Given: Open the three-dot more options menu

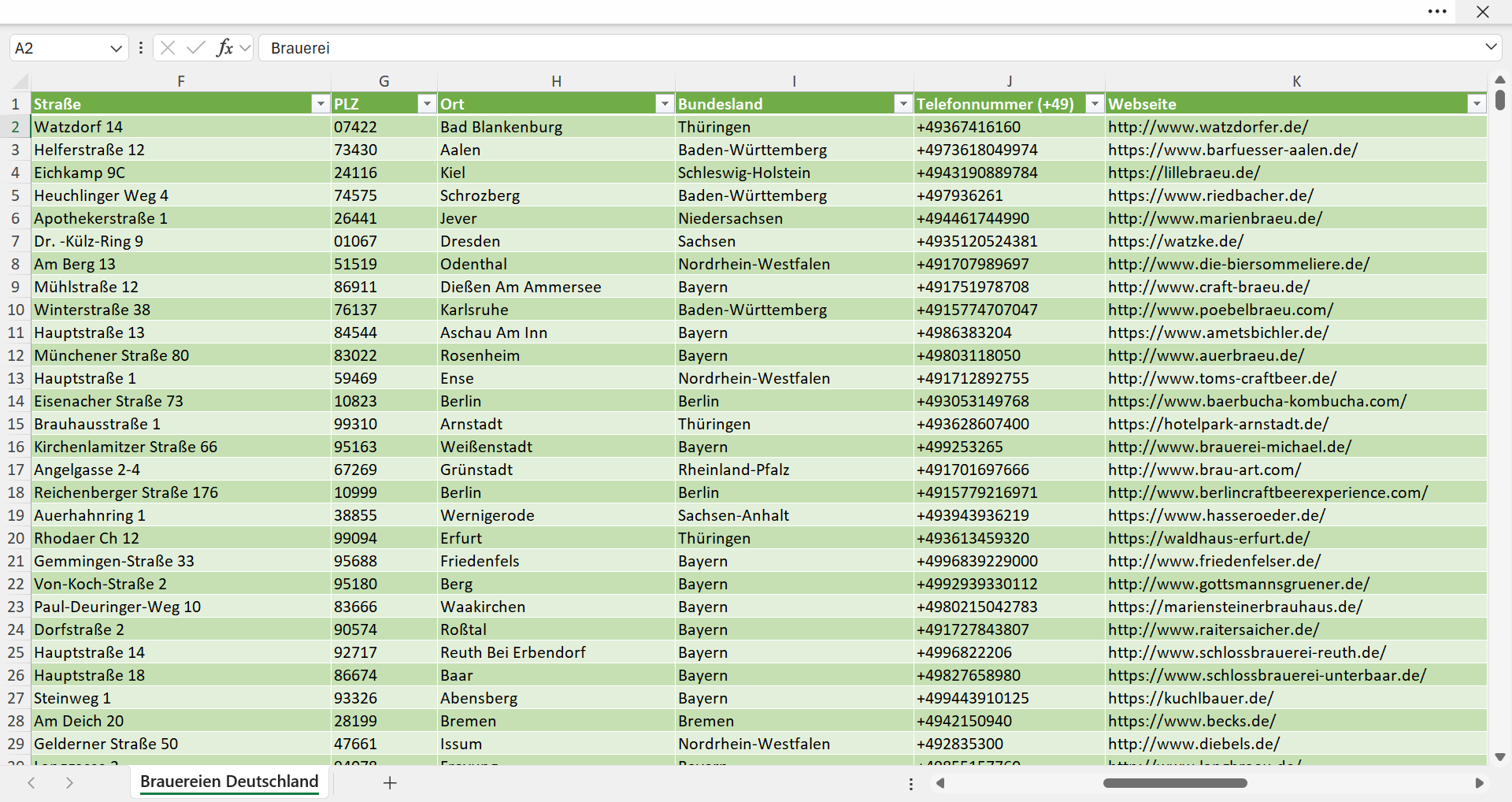Looking at the screenshot, I should pyautogui.click(x=1437, y=12).
